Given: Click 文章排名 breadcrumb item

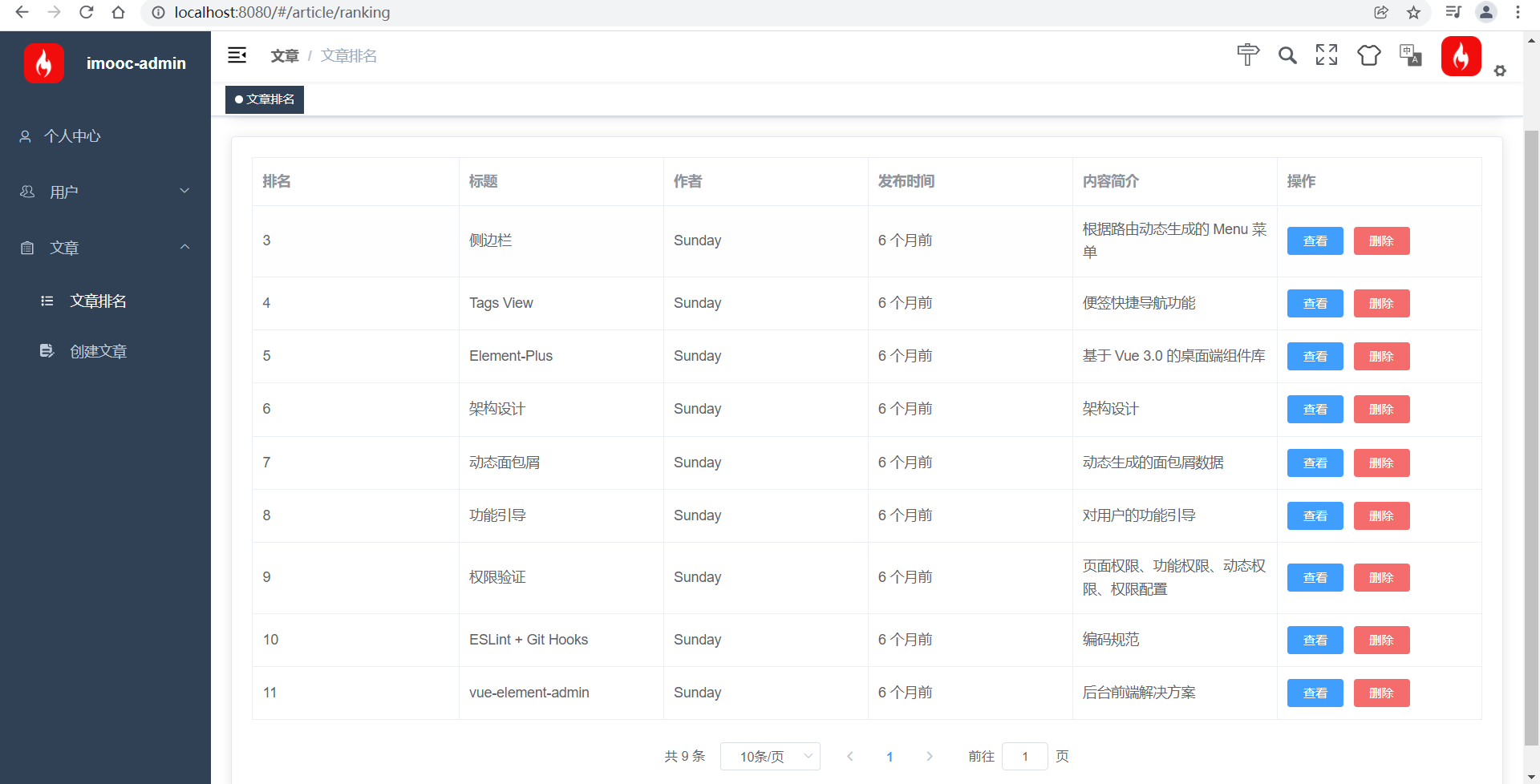Looking at the screenshot, I should (349, 55).
